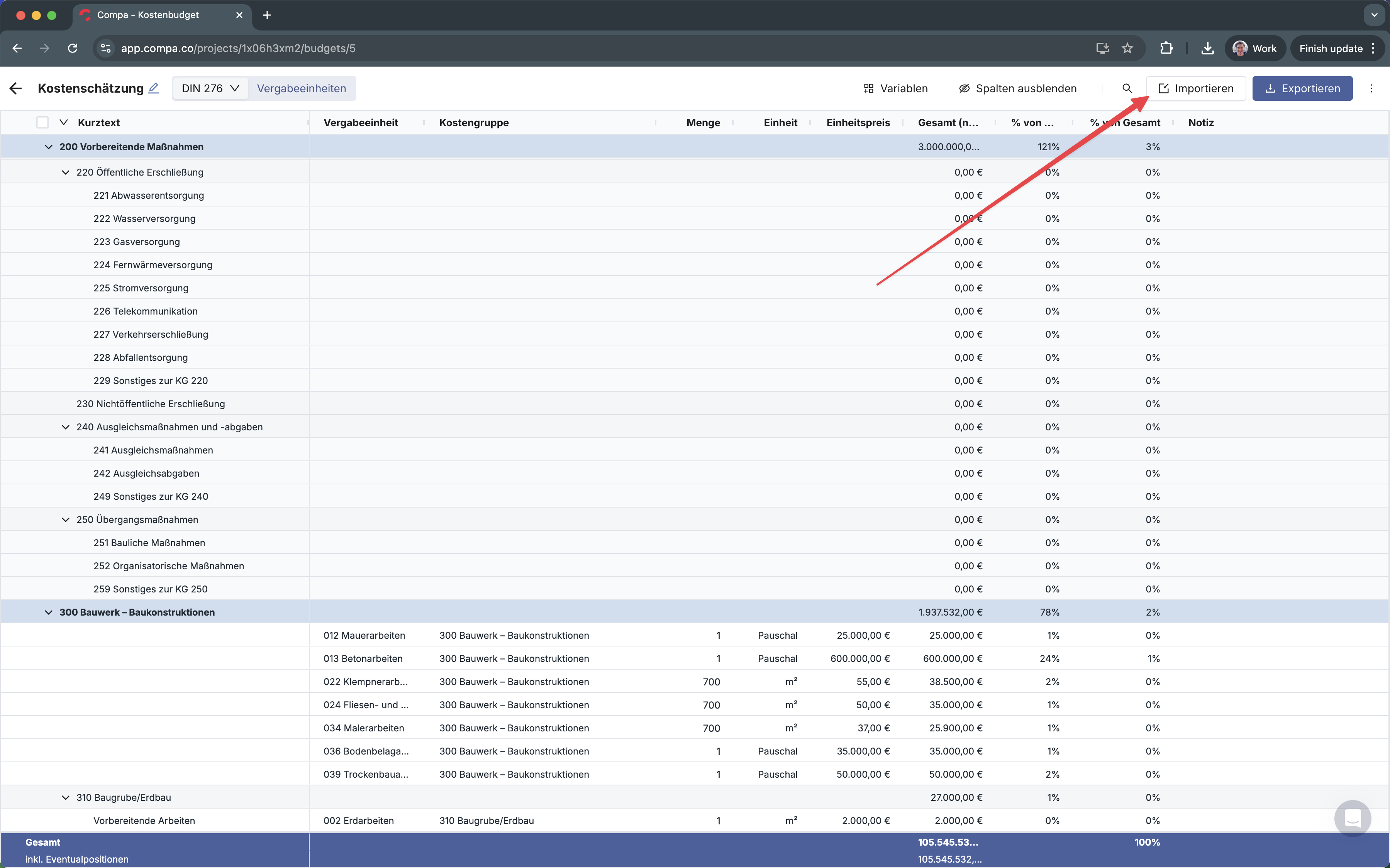The width and height of the screenshot is (1390, 868).
Task: Click the pencil edit icon beside Kostenschätzung
Action: pyautogui.click(x=153, y=88)
